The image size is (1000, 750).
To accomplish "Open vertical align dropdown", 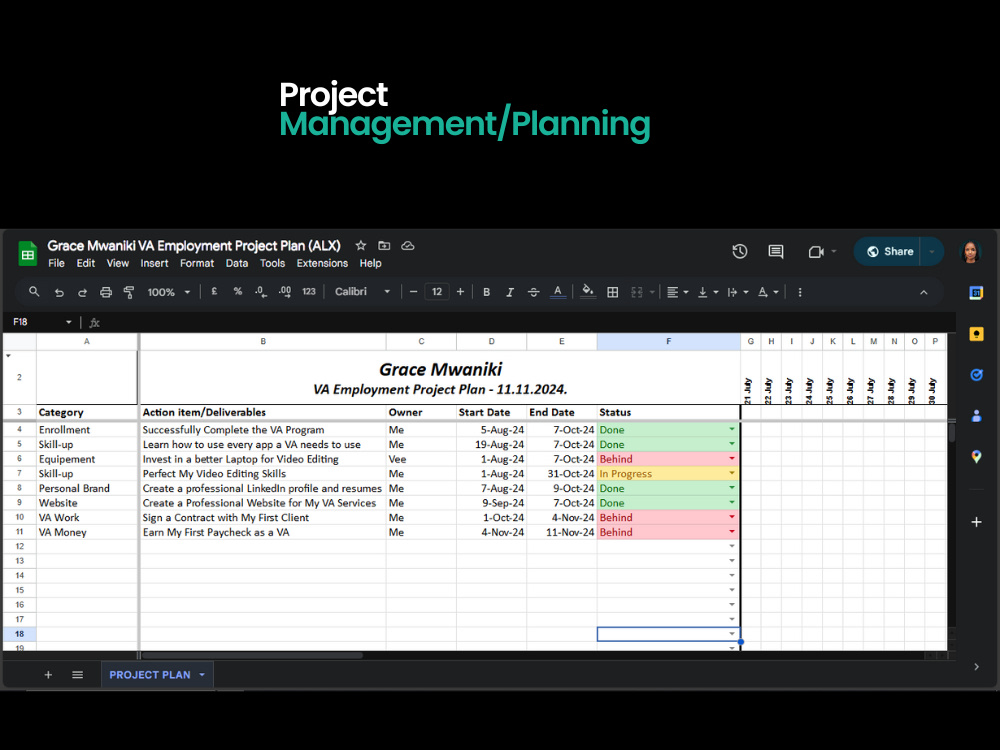I will [x=708, y=292].
